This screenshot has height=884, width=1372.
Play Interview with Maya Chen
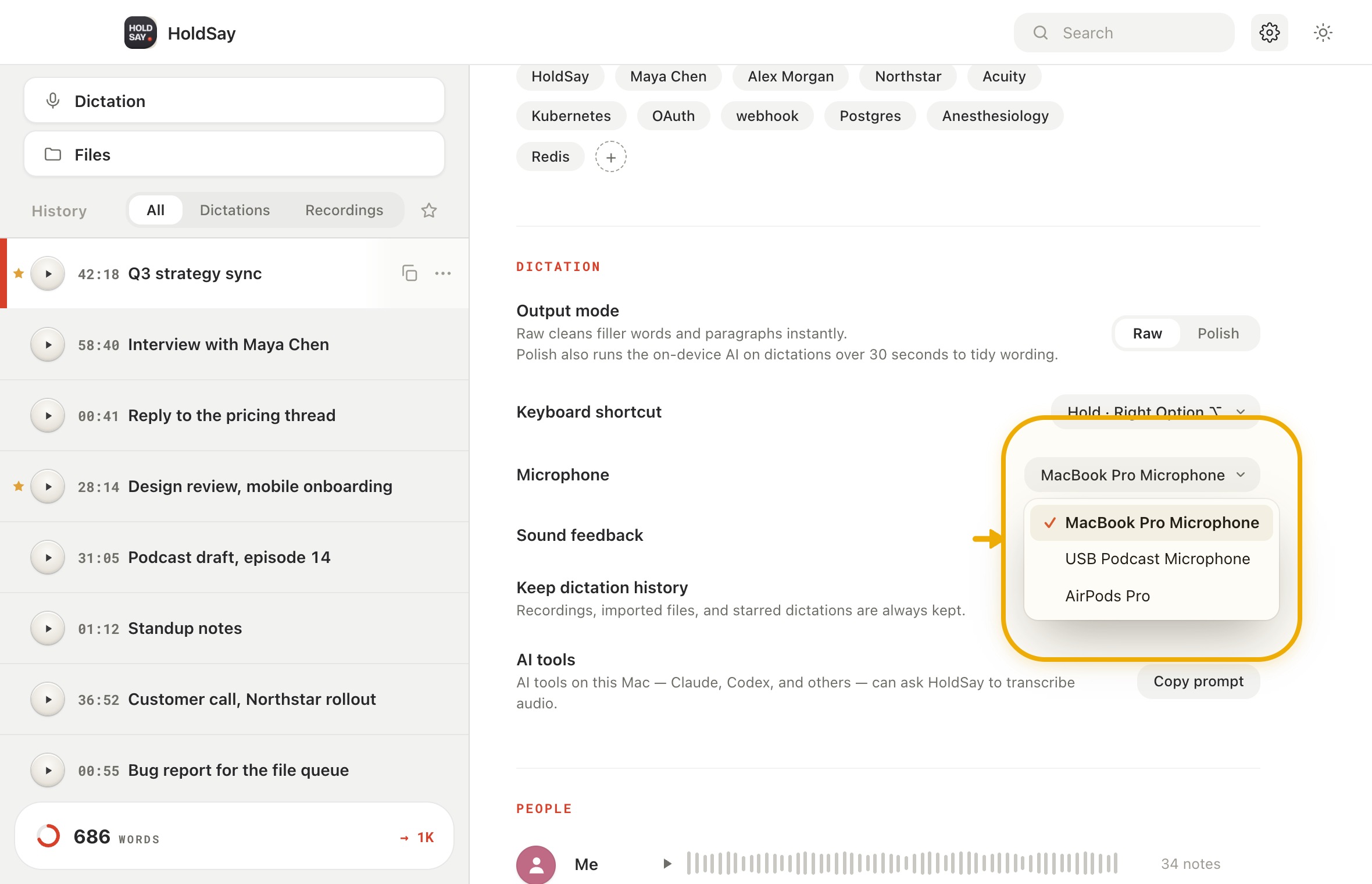coord(48,344)
